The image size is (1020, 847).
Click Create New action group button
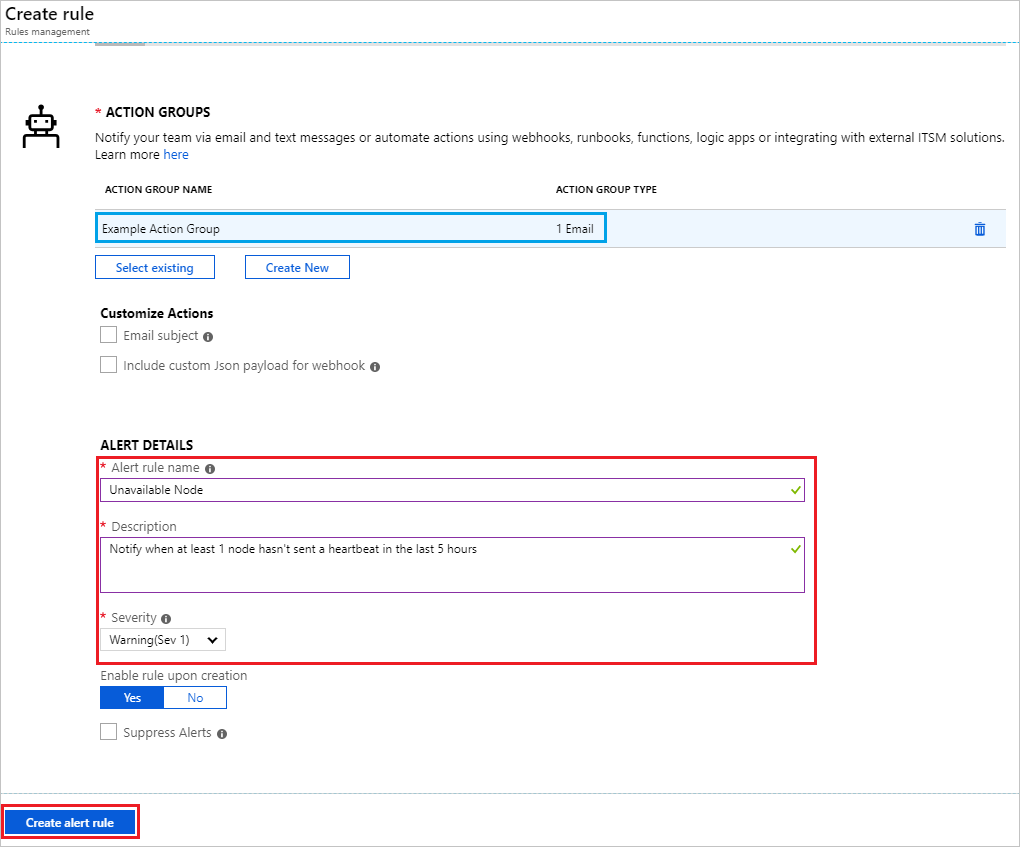(297, 267)
